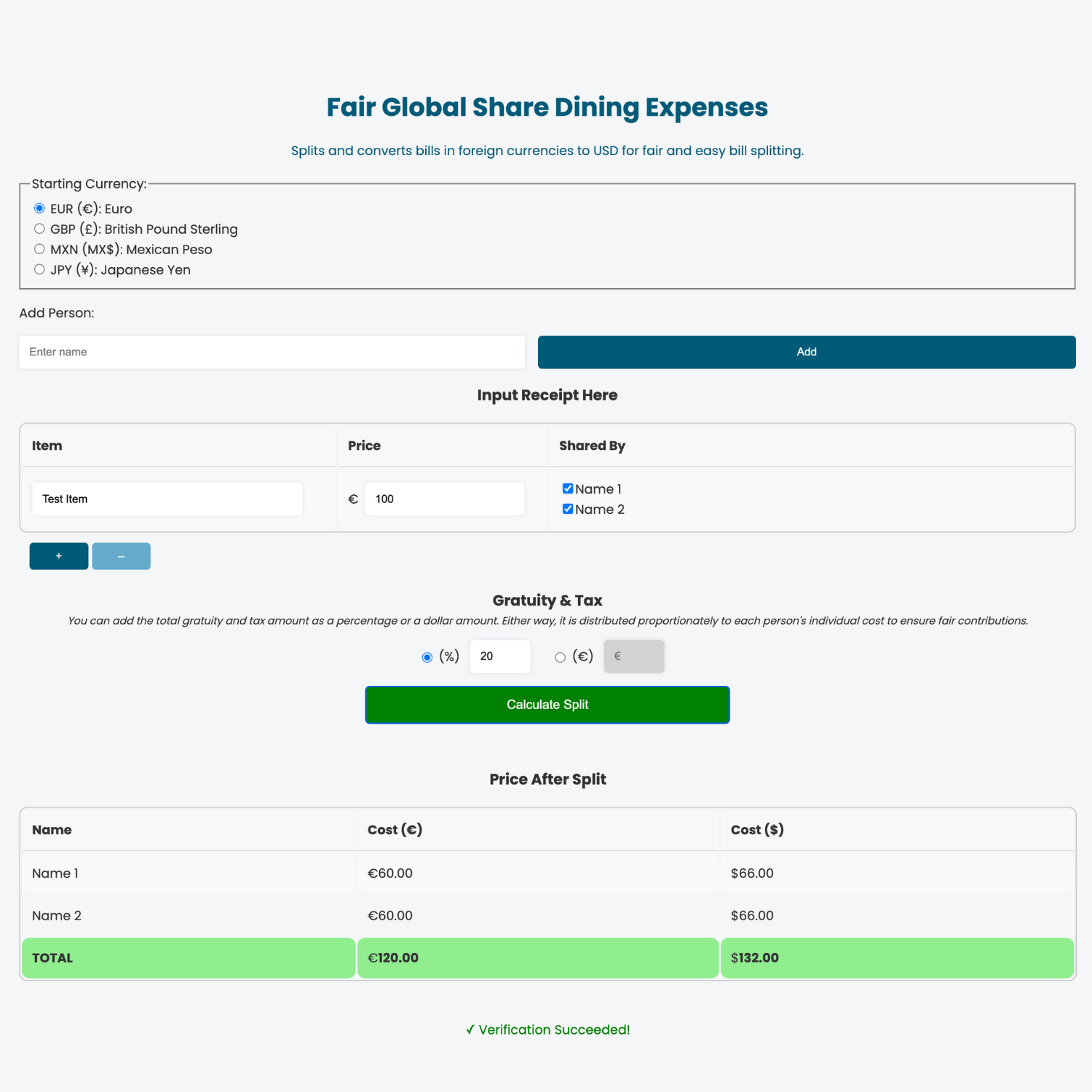Screen dimensions: 1092x1092
Task: Click the price field showing 100
Action: point(444,499)
